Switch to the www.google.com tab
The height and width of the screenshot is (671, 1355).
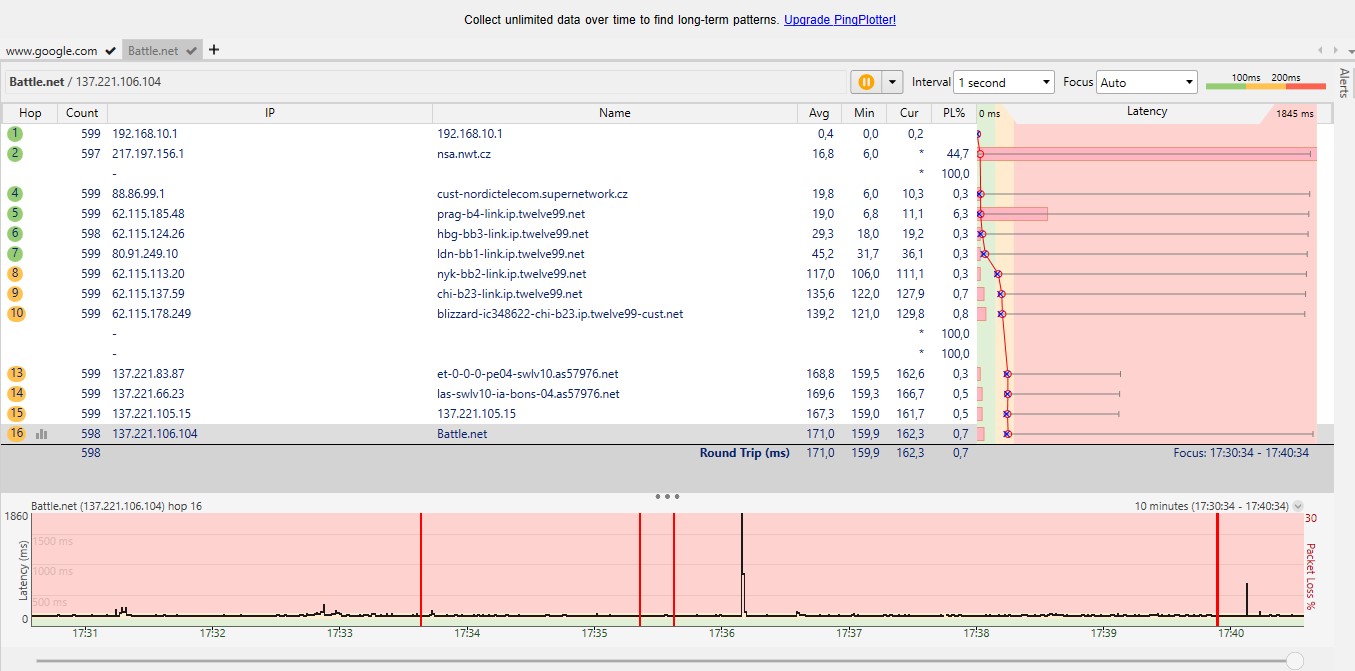(x=52, y=50)
